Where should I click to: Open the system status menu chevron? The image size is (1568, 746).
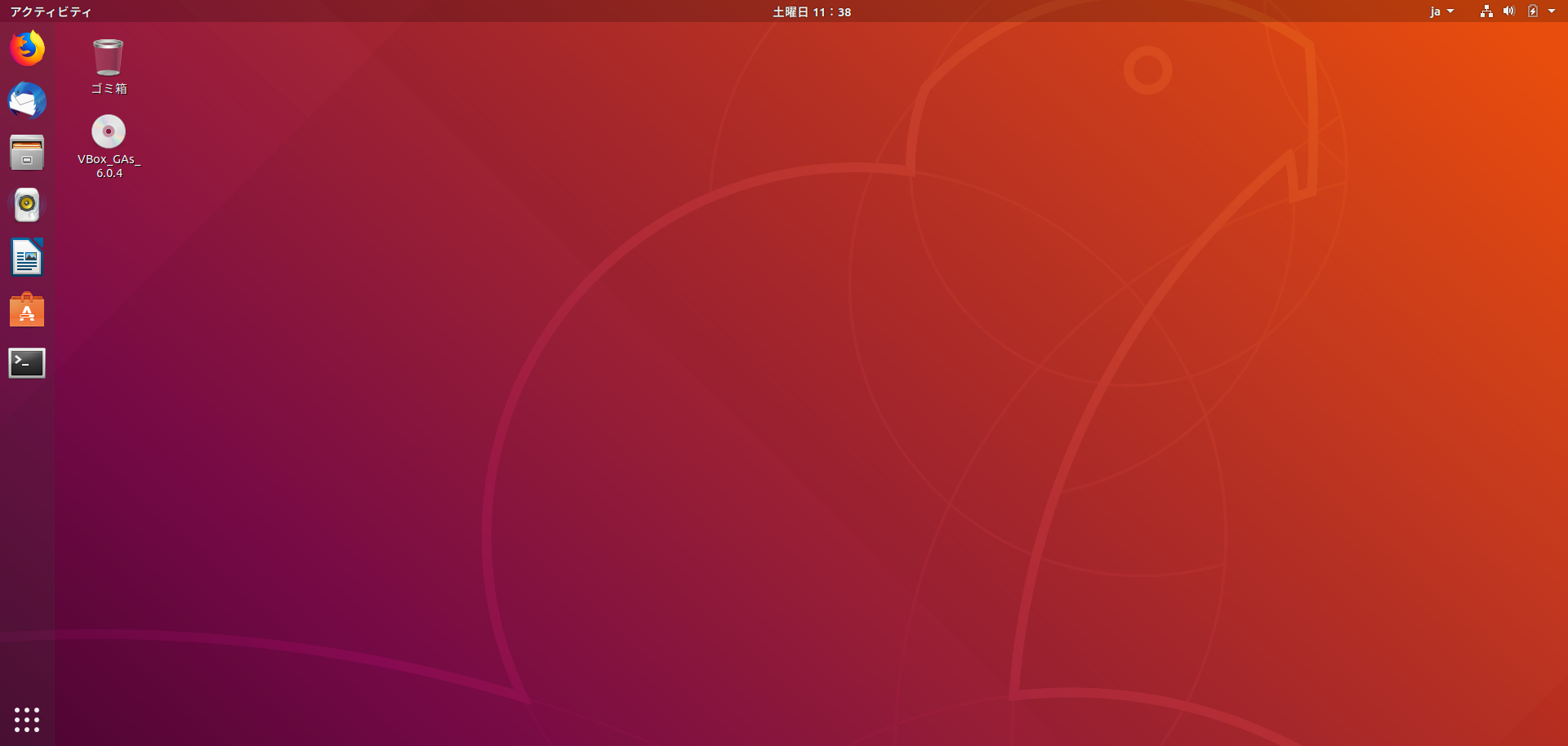tap(1553, 11)
